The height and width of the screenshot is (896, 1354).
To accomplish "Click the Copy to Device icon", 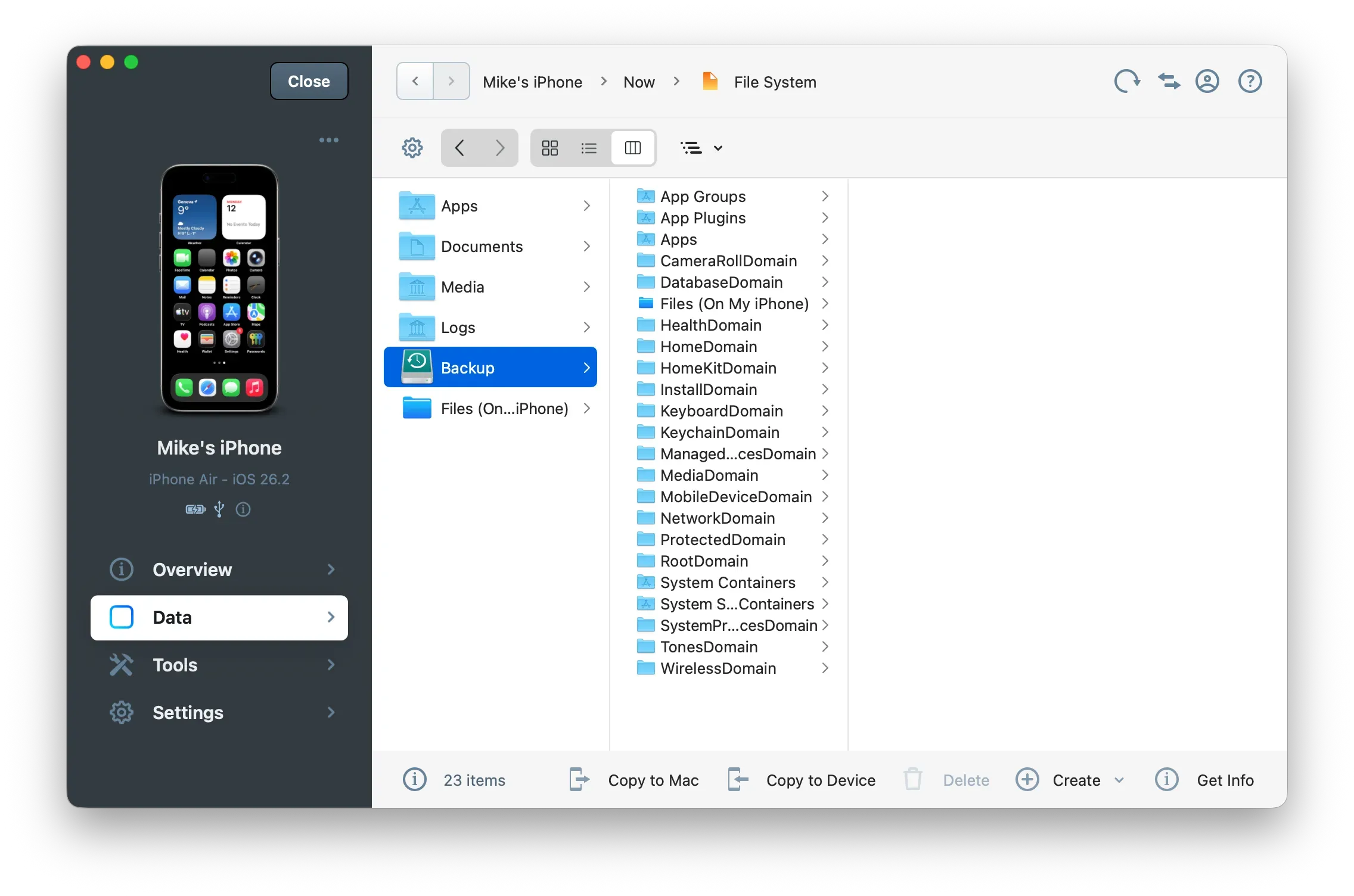I will 737,779.
